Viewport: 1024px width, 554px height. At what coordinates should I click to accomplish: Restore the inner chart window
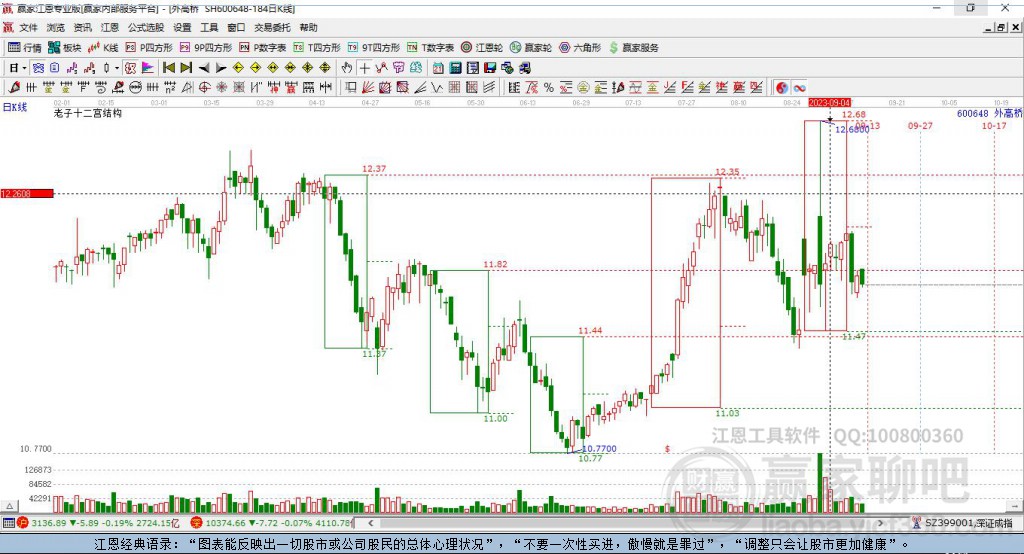1001,27
